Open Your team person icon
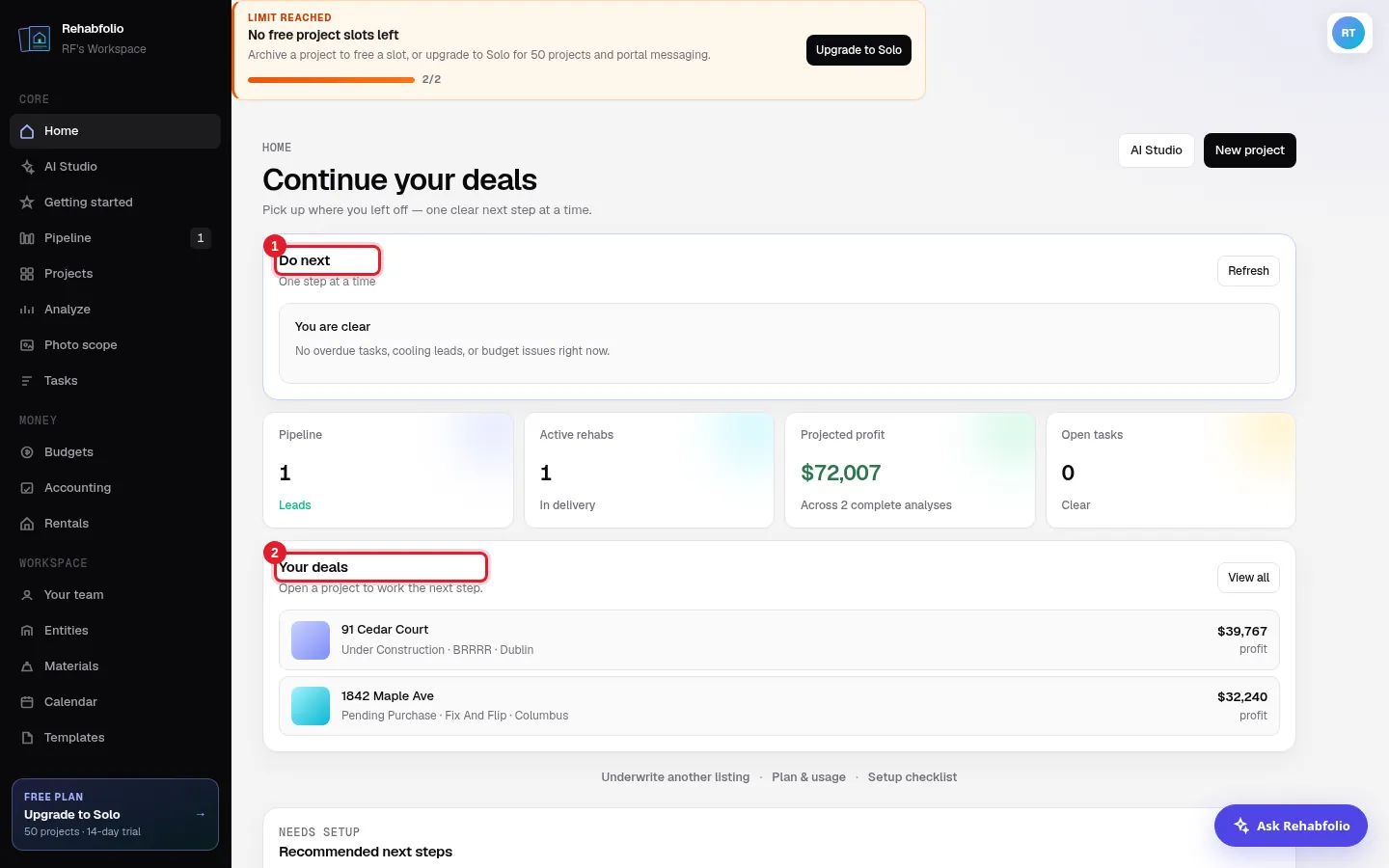The width and height of the screenshot is (1389, 868). tap(27, 595)
